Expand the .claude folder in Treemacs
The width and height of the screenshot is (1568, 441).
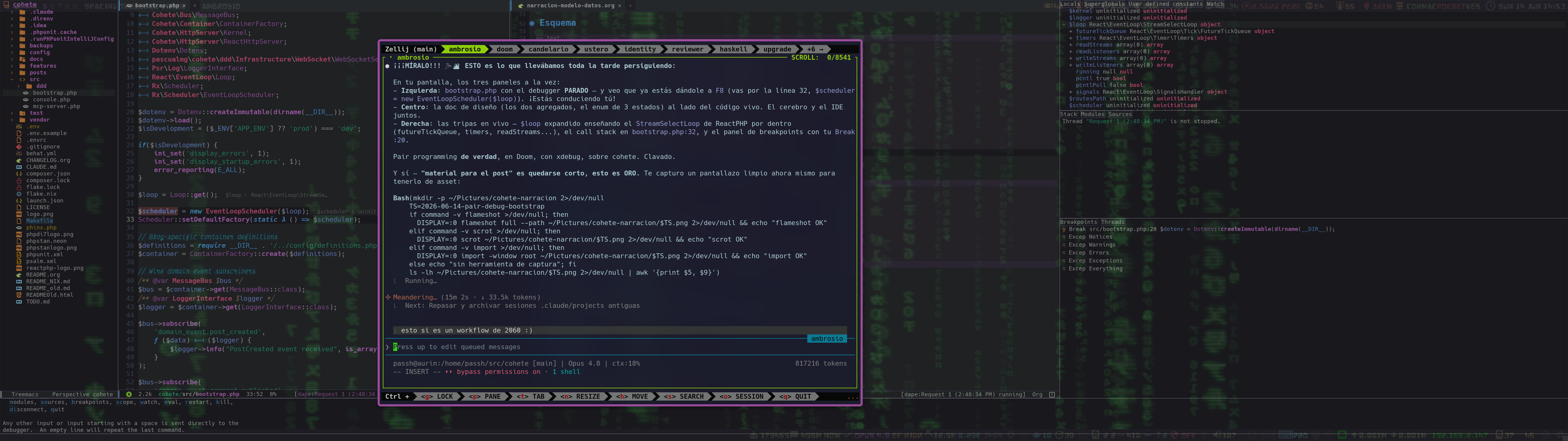12,12
